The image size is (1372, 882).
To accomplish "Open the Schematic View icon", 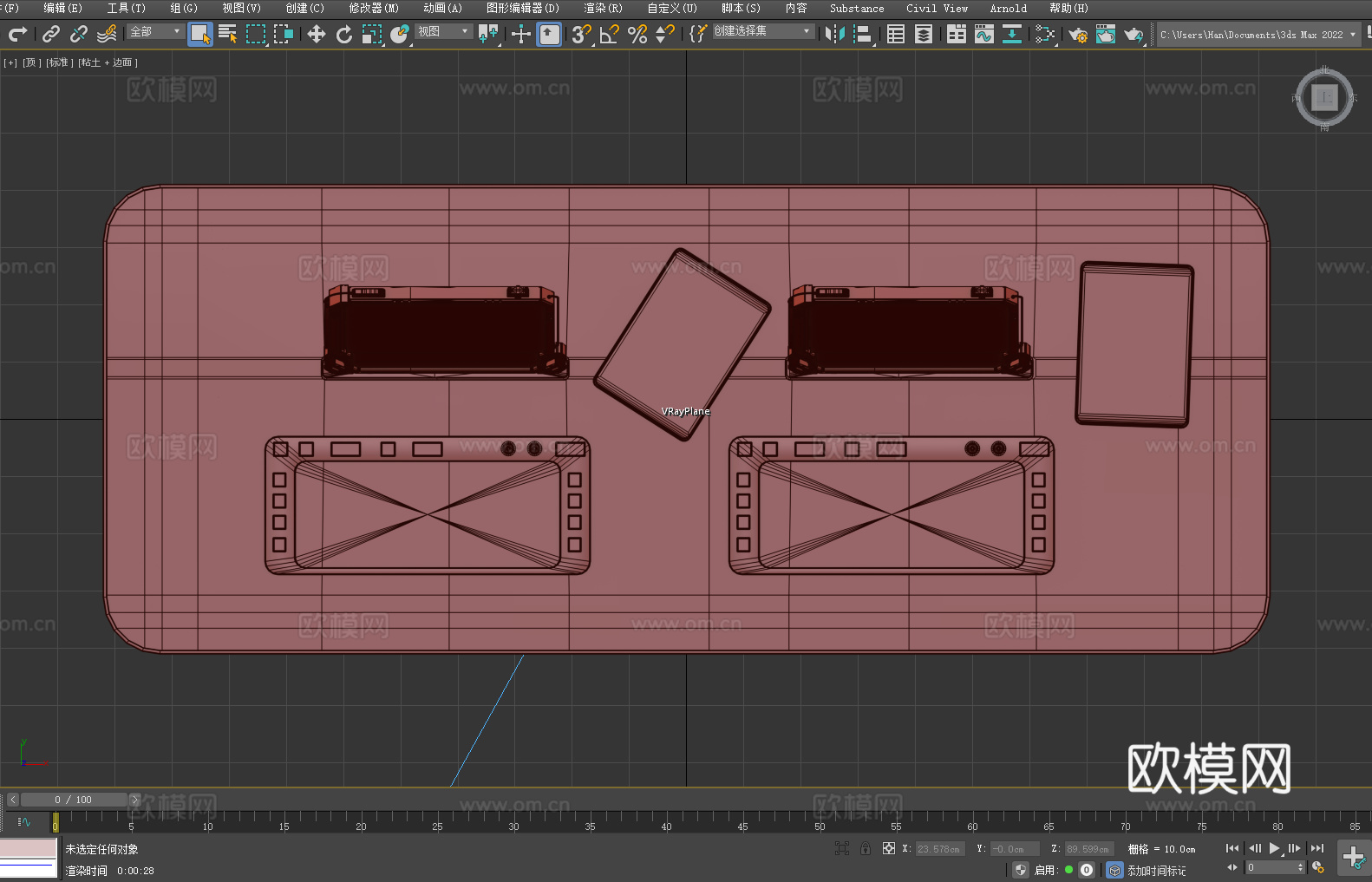I will 1012,34.
